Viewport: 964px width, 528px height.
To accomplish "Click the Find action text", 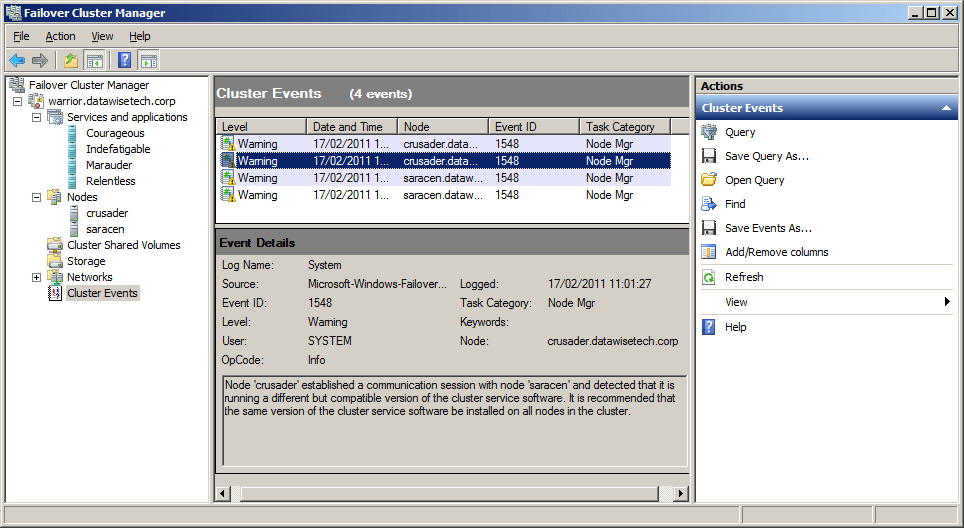I will [x=735, y=204].
